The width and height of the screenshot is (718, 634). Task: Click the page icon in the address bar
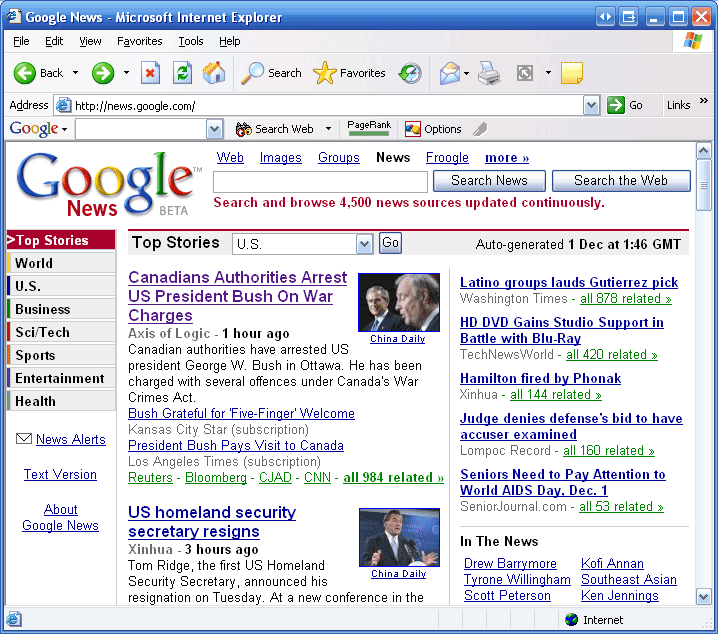coord(63,106)
